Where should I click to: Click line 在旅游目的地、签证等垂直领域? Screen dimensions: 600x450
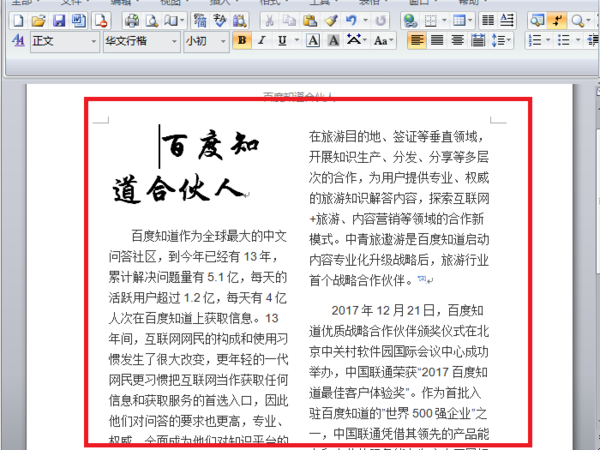pos(396,137)
